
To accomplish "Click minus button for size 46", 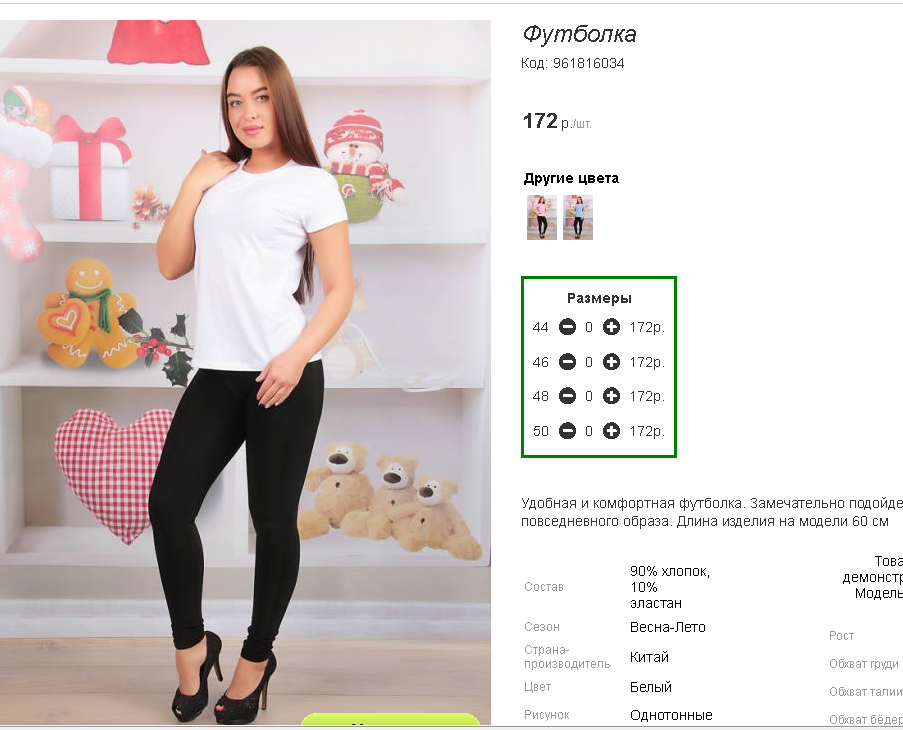I will tap(567, 362).
